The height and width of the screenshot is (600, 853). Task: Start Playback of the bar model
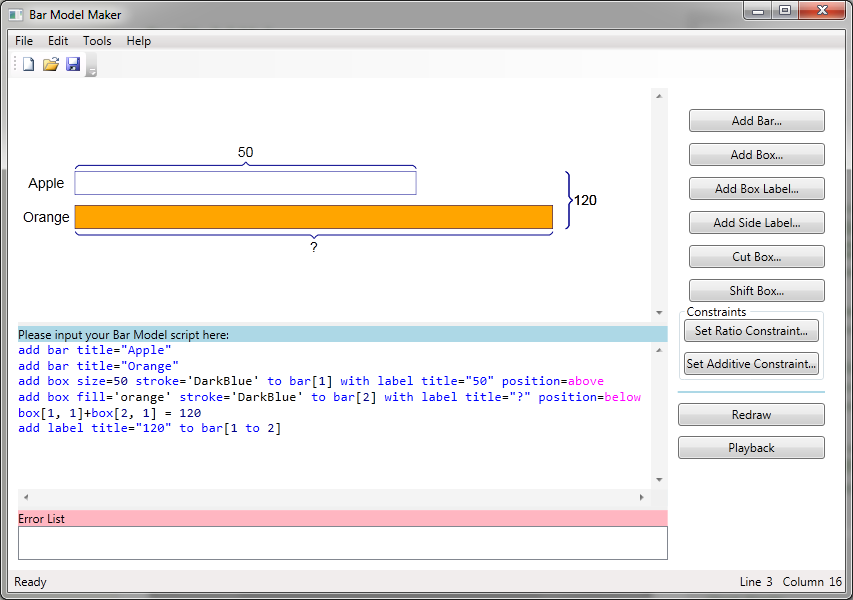[751, 448]
